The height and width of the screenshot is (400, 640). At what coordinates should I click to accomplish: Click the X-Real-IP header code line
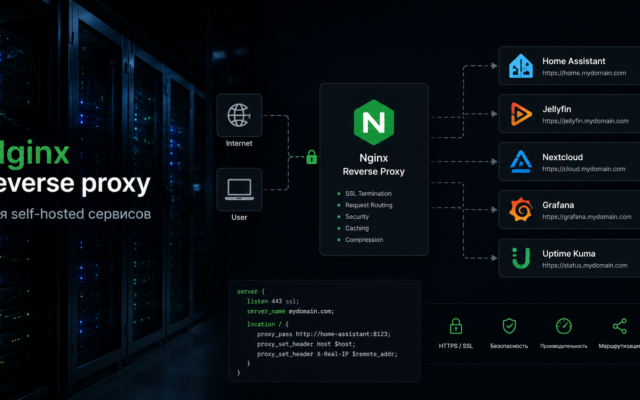tap(327, 354)
